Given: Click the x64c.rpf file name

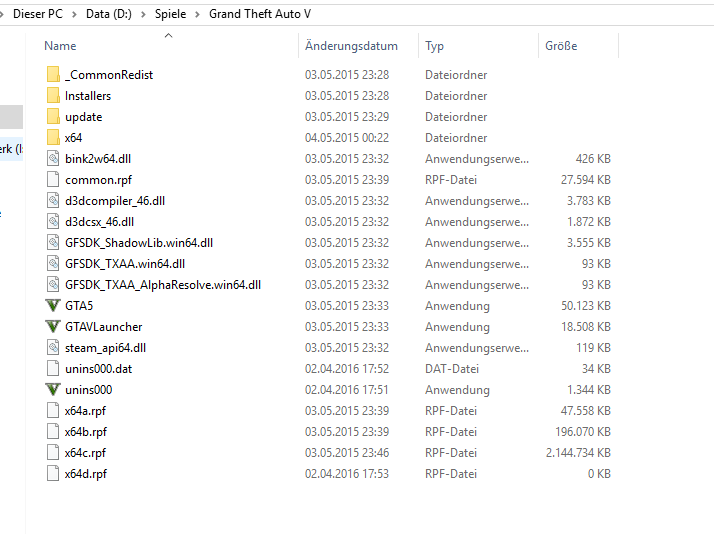Looking at the screenshot, I should coord(85,453).
